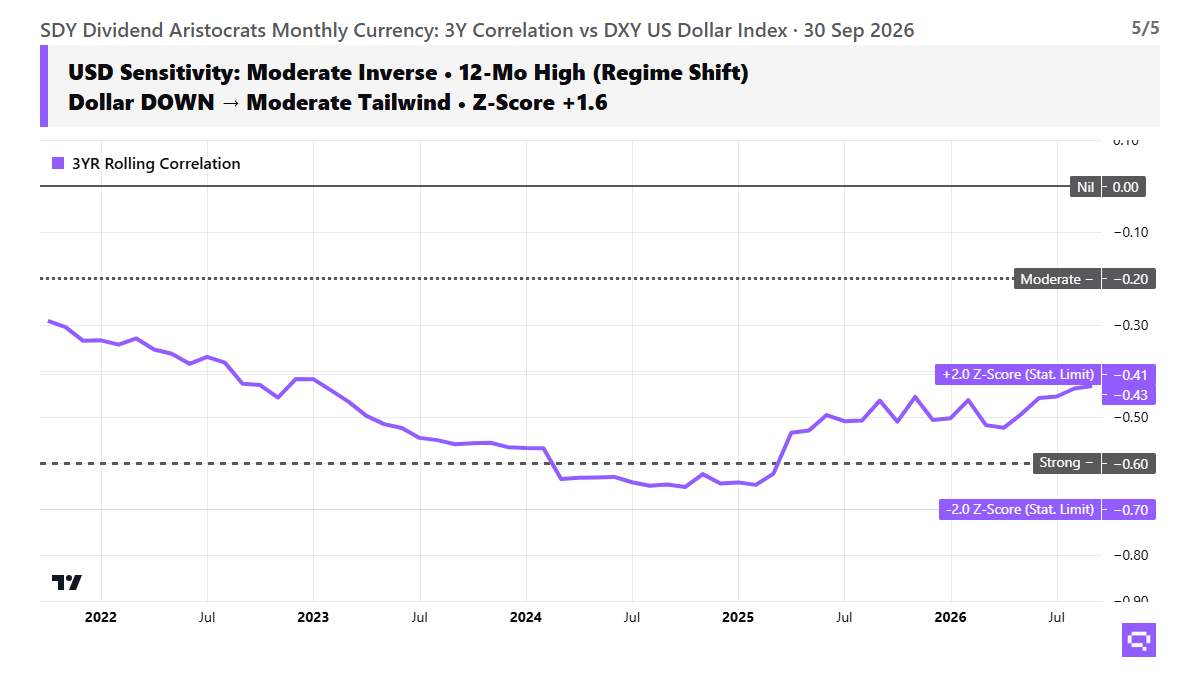Click the 2026 time axis label
Image resolution: width=1200 pixels, height=675 pixels.
coord(949,617)
